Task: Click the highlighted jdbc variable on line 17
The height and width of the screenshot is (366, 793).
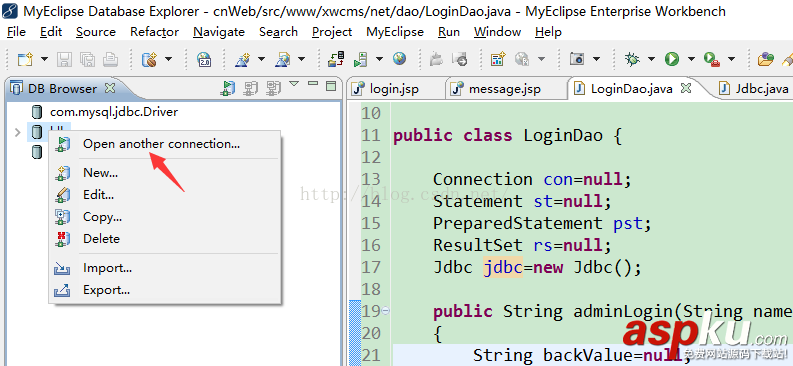Action: pos(503,267)
